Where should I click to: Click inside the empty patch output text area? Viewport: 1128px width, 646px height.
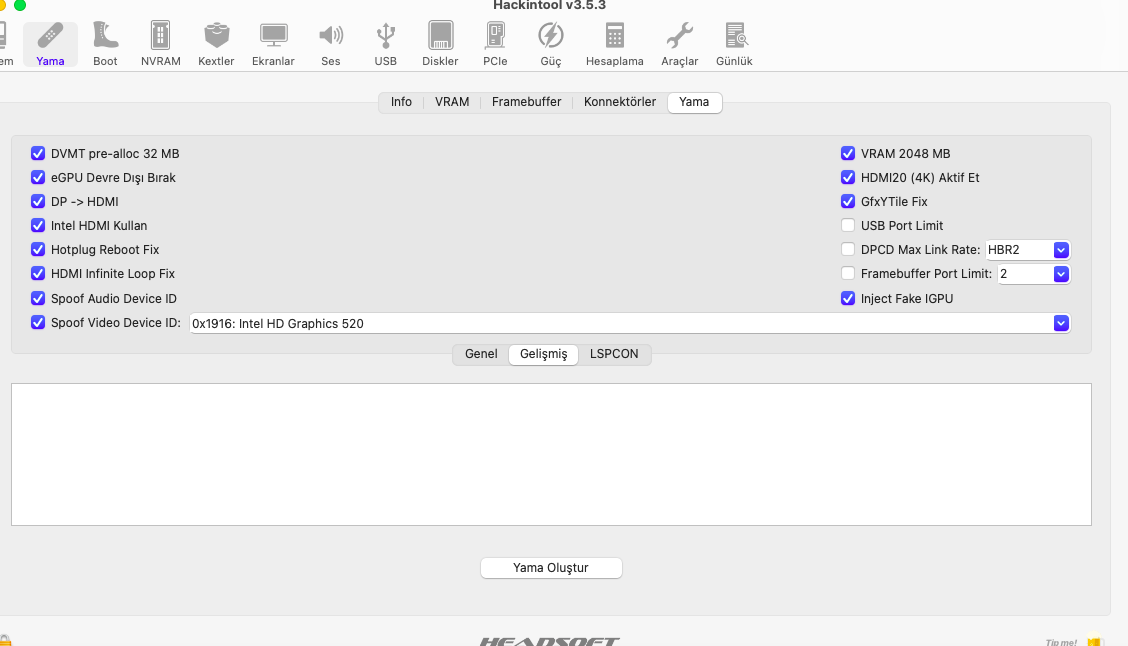551,454
